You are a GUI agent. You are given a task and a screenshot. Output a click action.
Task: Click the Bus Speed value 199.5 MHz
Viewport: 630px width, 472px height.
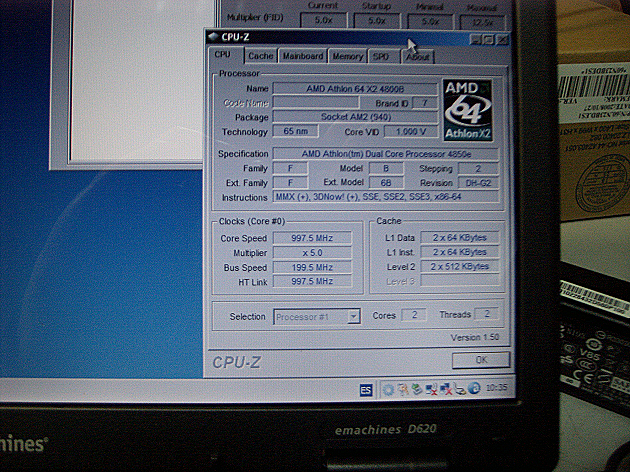[312, 267]
